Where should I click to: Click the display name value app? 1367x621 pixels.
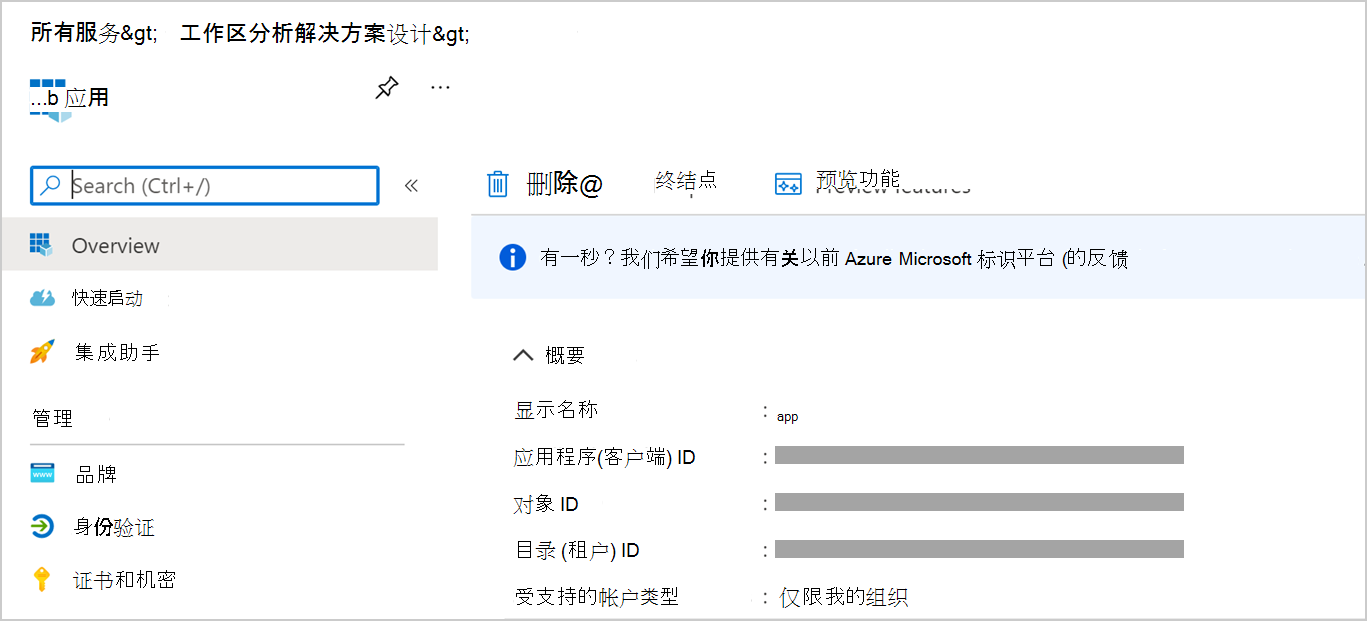[x=787, y=416]
